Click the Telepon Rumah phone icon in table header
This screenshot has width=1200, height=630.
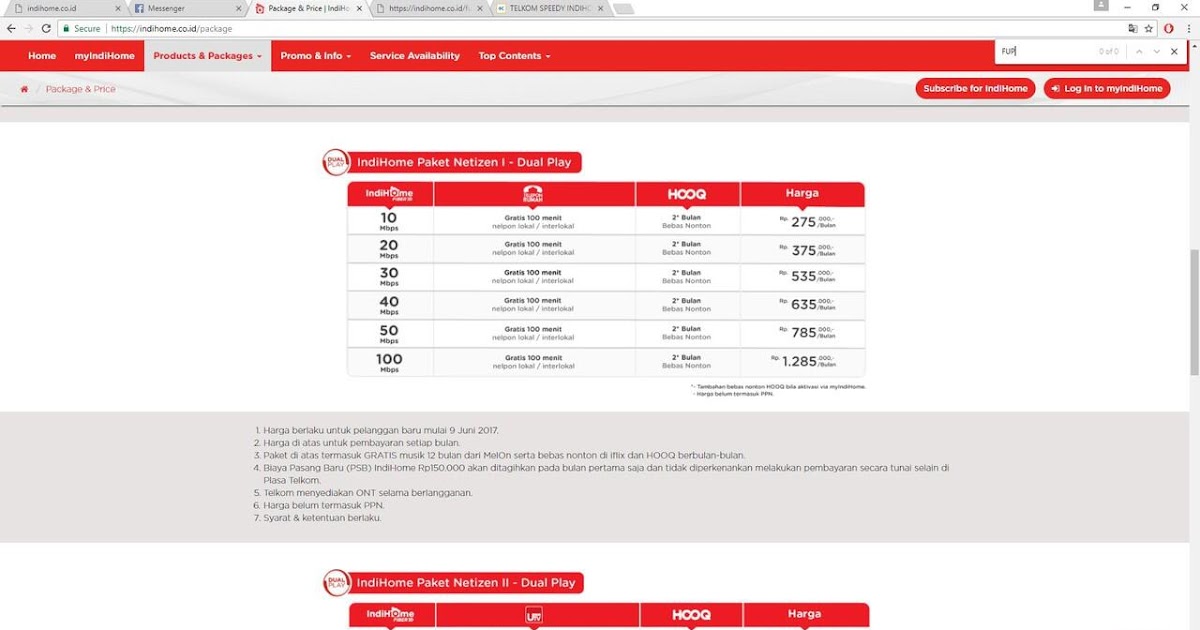532,193
